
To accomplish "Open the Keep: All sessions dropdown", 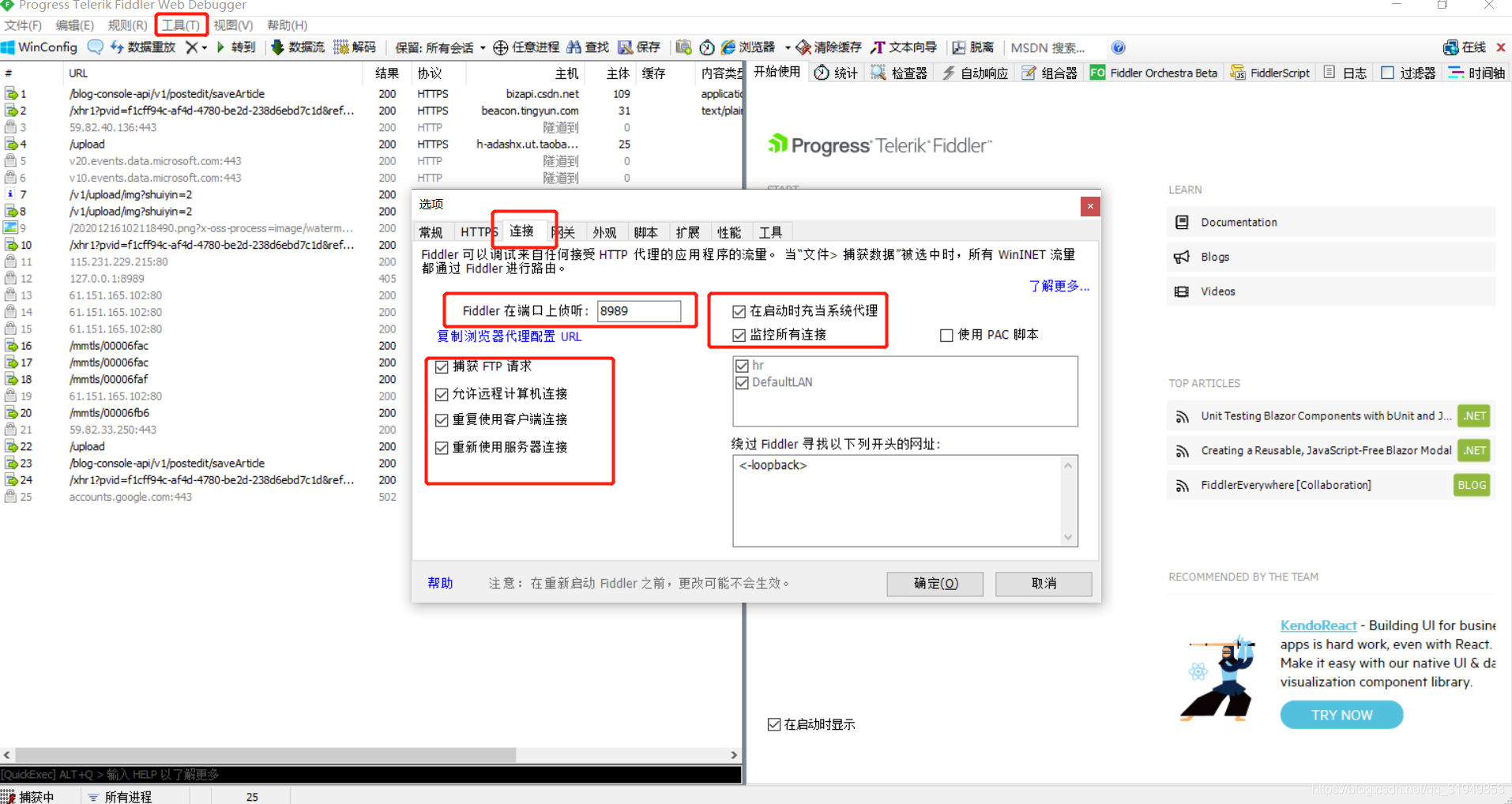I will pyautogui.click(x=440, y=47).
